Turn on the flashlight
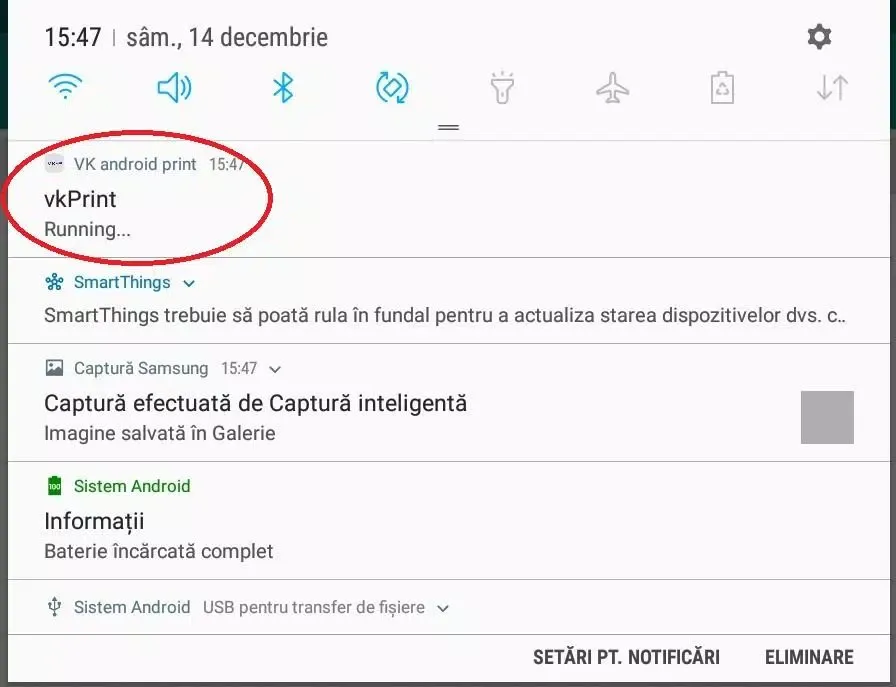The image size is (896, 687). point(502,87)
